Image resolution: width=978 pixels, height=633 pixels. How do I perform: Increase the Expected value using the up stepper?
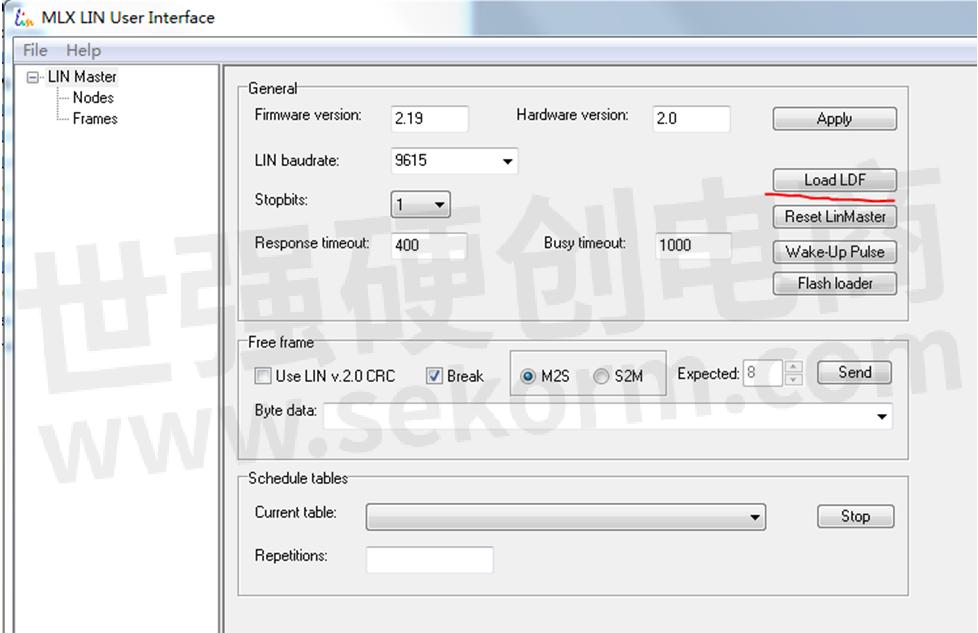(x=791, y=367)
